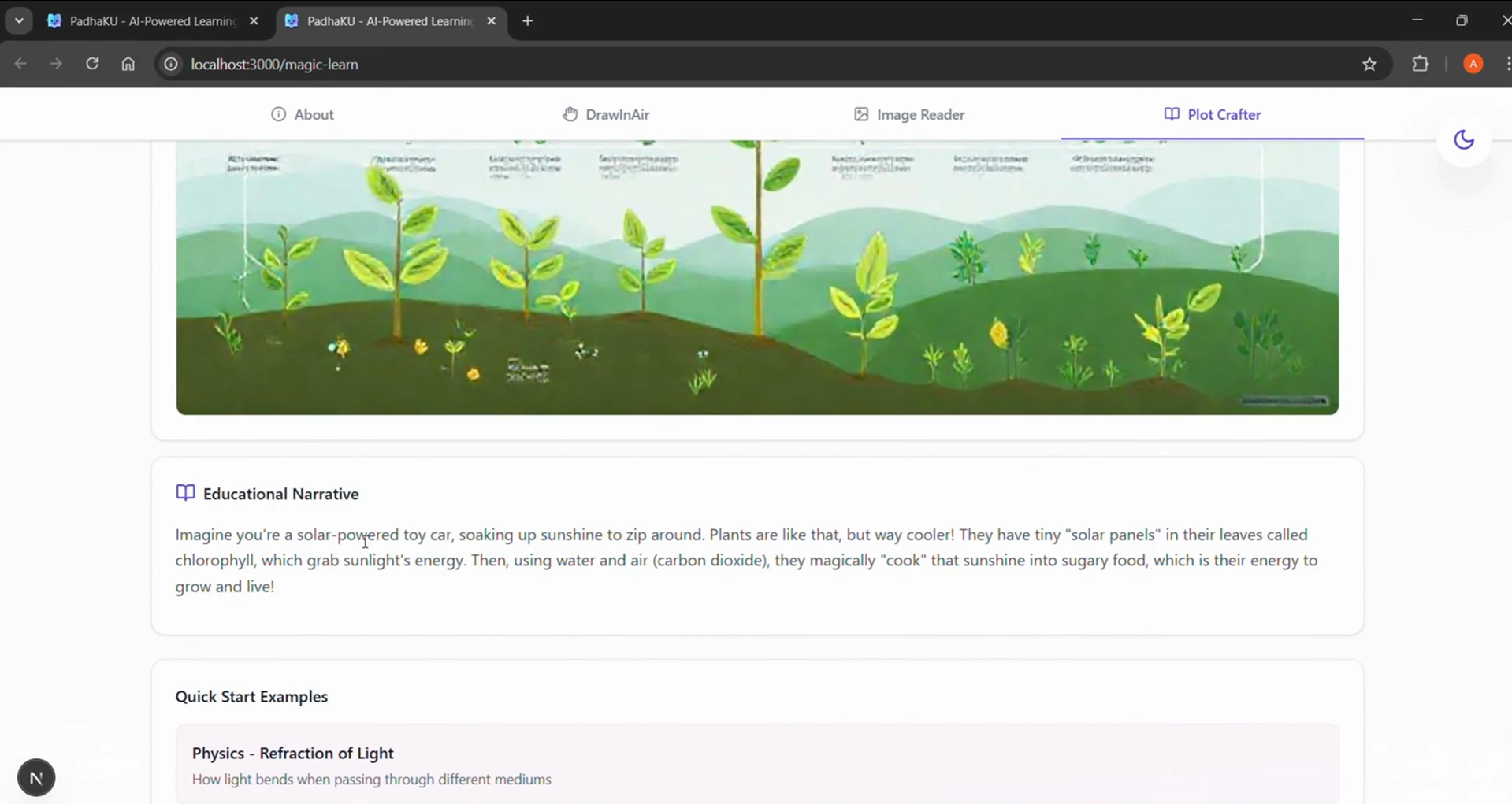
Task: Click the Plot Crafter book icon
Action: pos(1172,114)
